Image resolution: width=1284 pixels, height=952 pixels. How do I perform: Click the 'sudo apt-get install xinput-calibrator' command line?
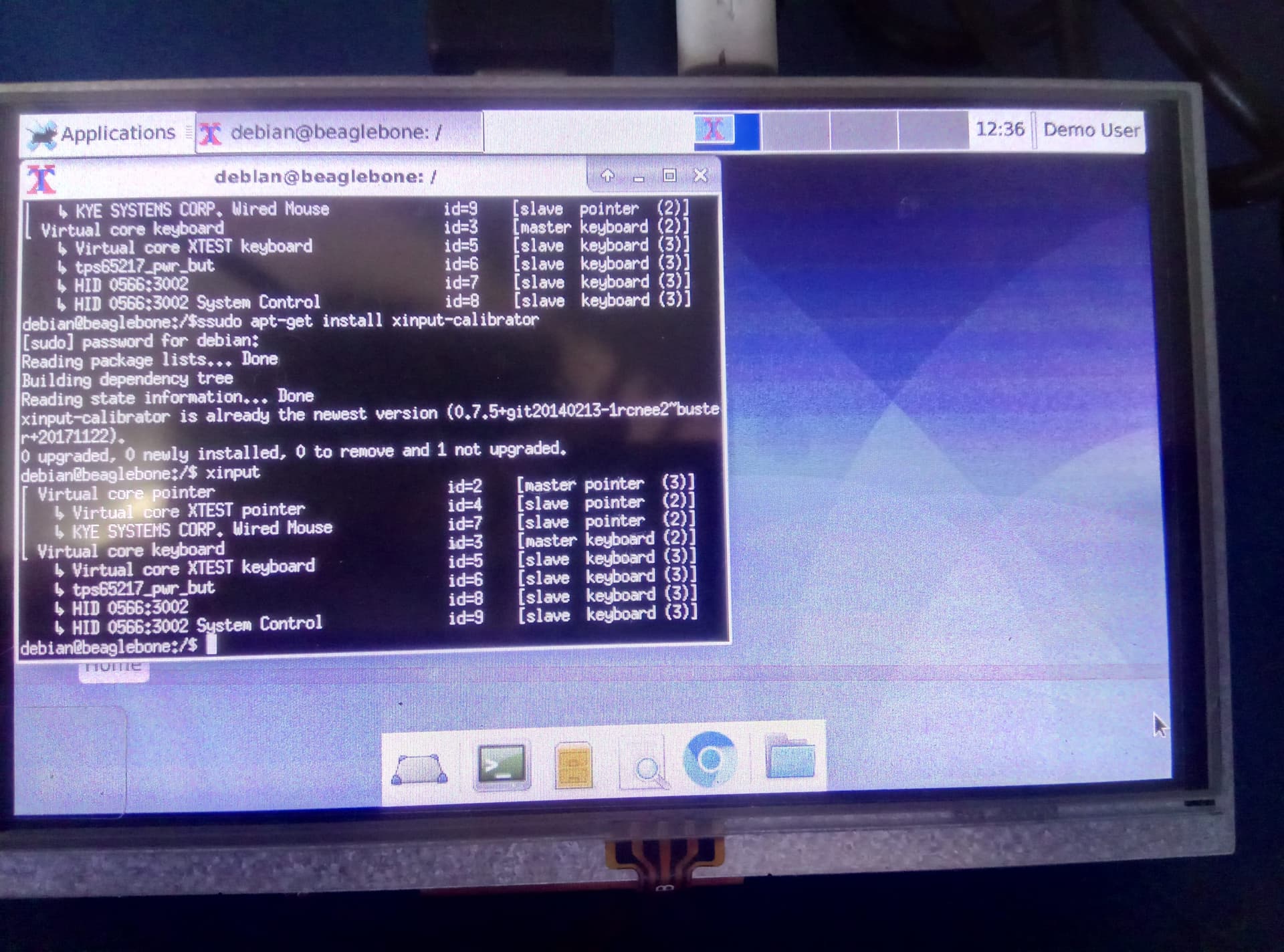point(280,321)
